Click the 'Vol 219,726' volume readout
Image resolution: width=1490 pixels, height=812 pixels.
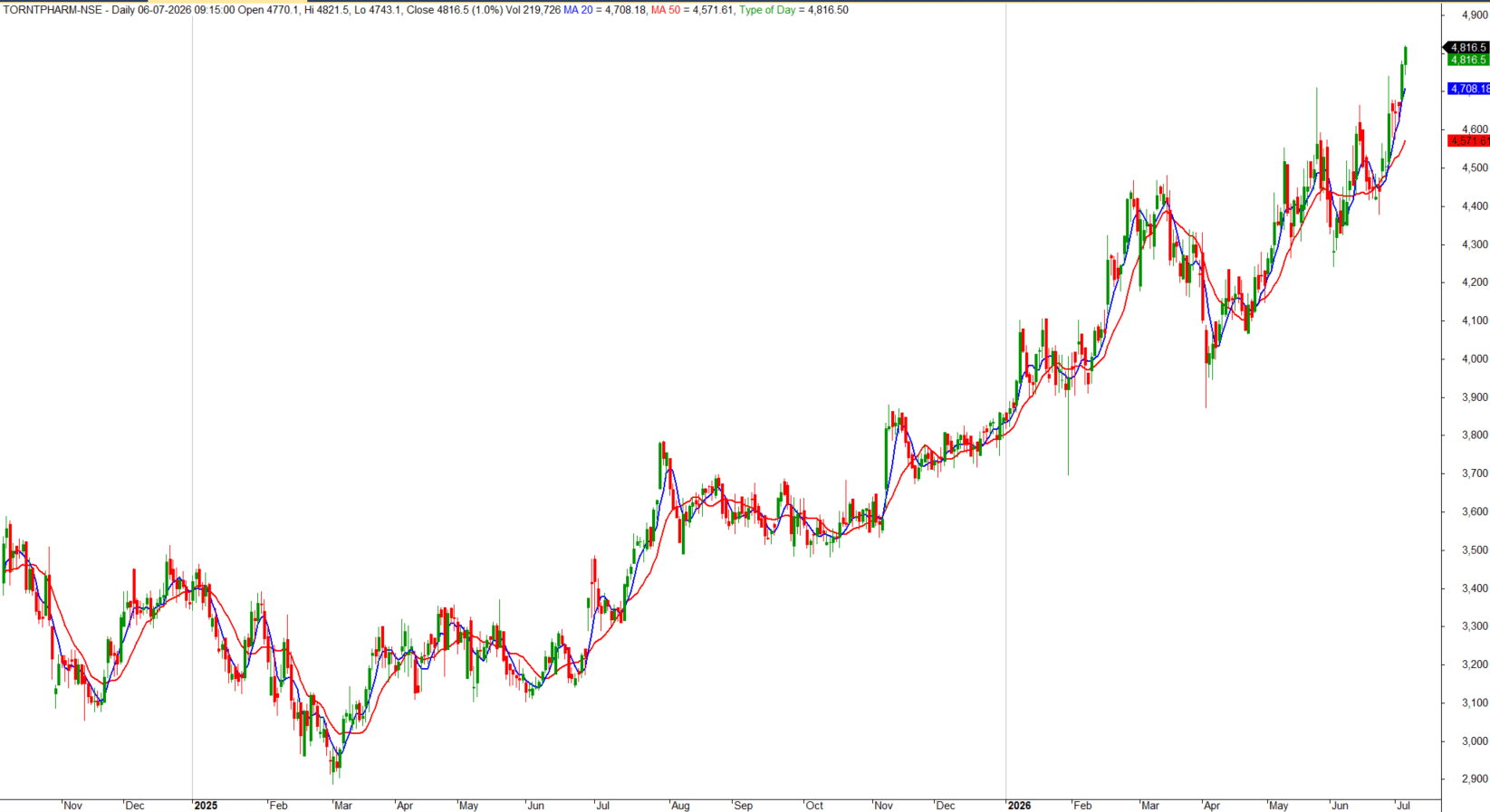tap(533, 10)
